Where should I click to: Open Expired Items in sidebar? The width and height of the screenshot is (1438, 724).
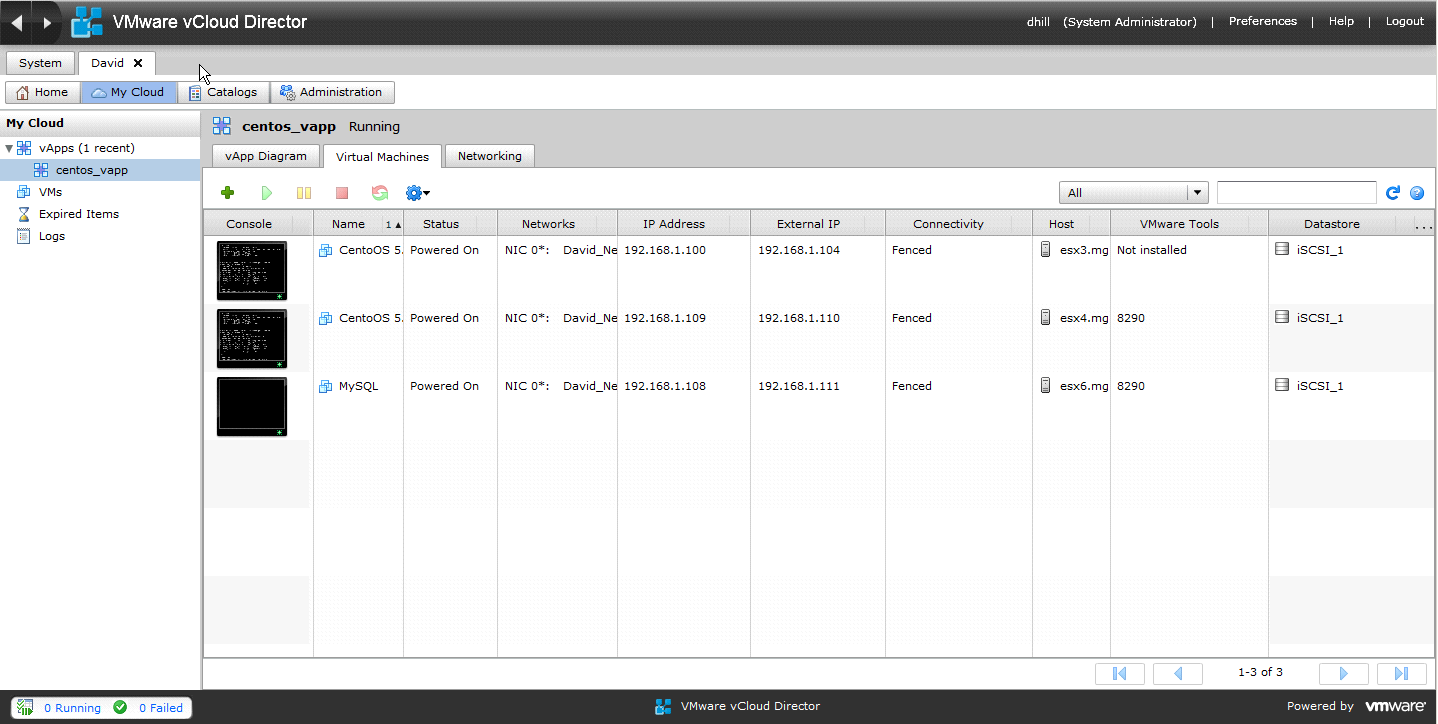pos(79,214)
